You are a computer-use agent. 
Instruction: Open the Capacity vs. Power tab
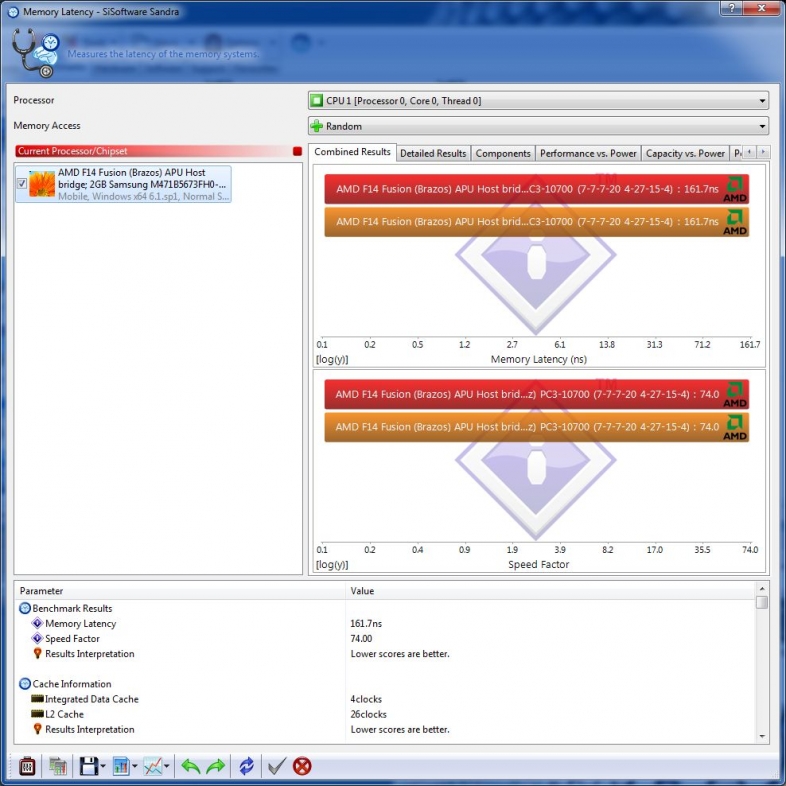click(685, 153)
